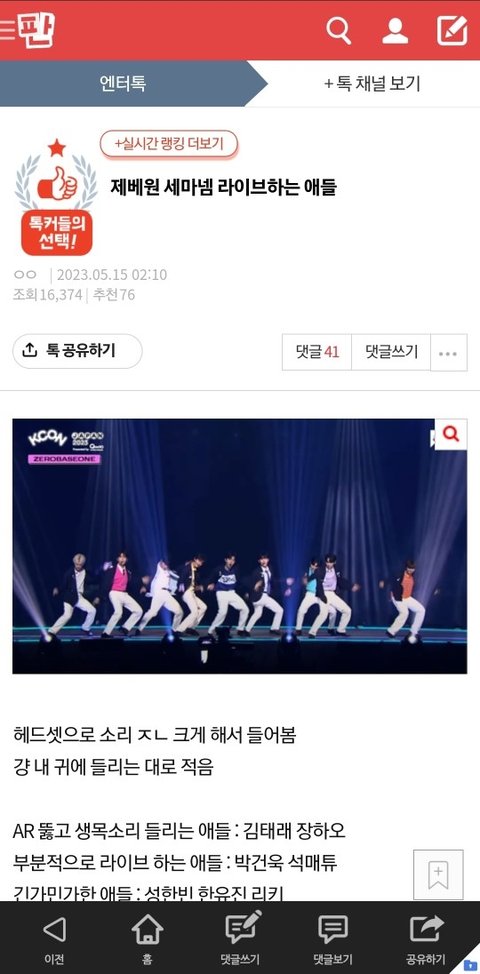Go back with 이전 arrow icon

[54, 939]
